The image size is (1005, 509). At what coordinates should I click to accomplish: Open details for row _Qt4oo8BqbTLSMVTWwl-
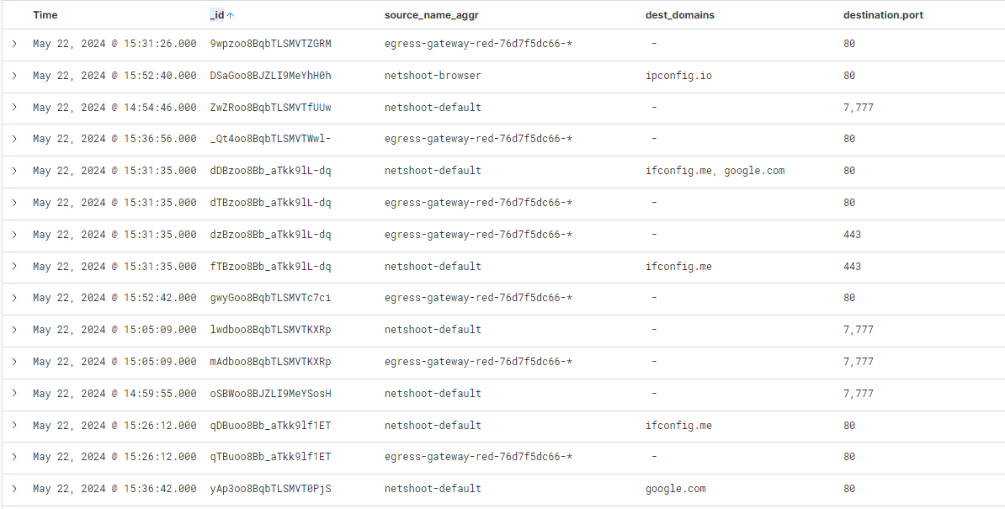point(14,139)
